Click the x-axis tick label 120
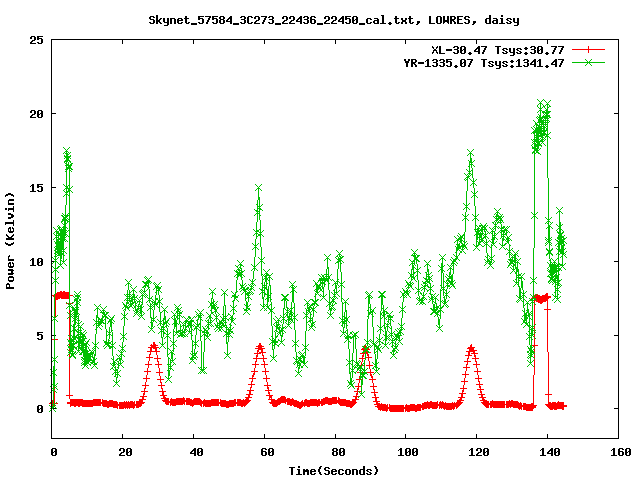 [x=477, y=453]
